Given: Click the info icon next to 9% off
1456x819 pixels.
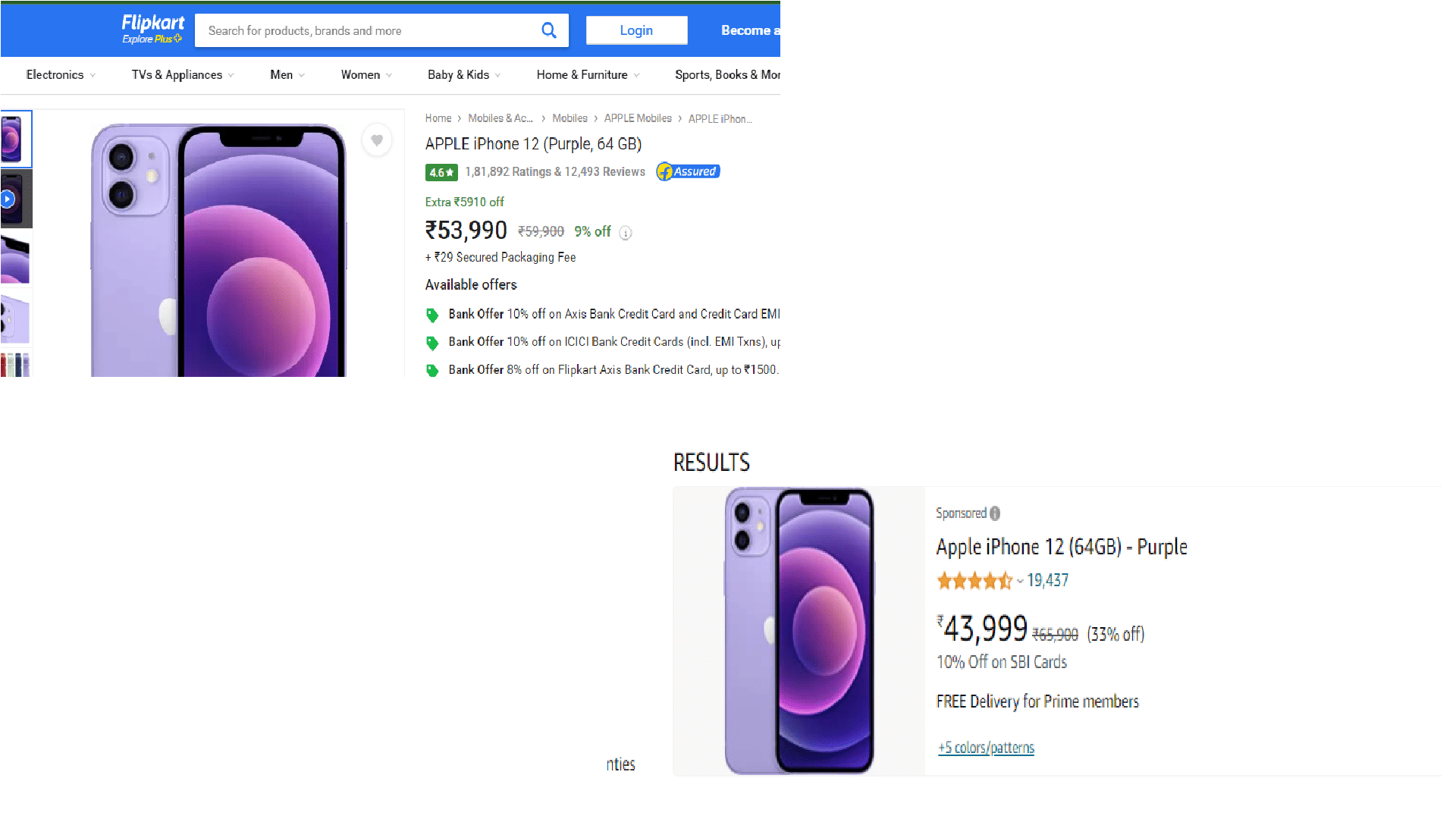Looking at the screenshot, I should click(625, 233).
